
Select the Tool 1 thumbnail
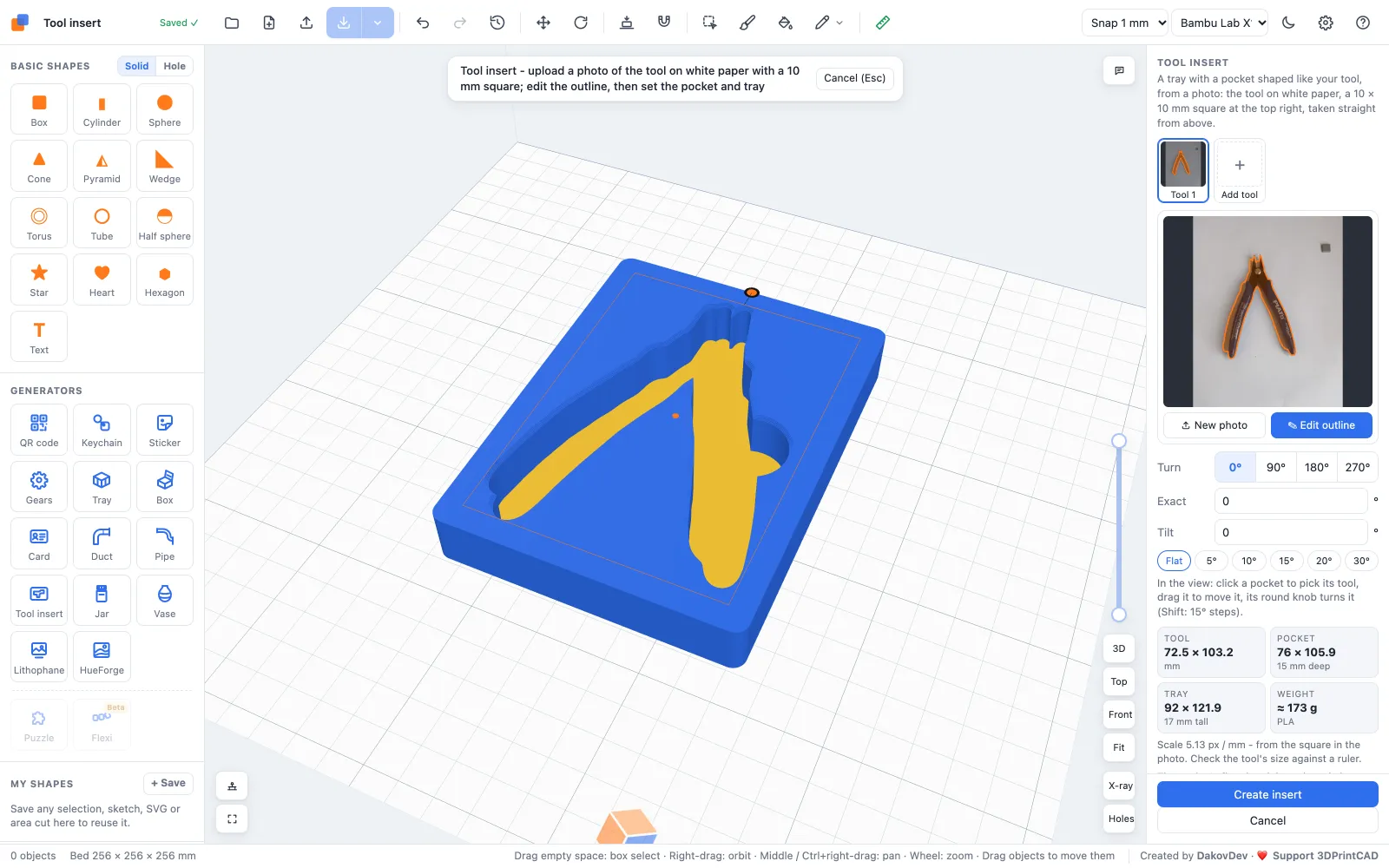tap(1183, 170)
